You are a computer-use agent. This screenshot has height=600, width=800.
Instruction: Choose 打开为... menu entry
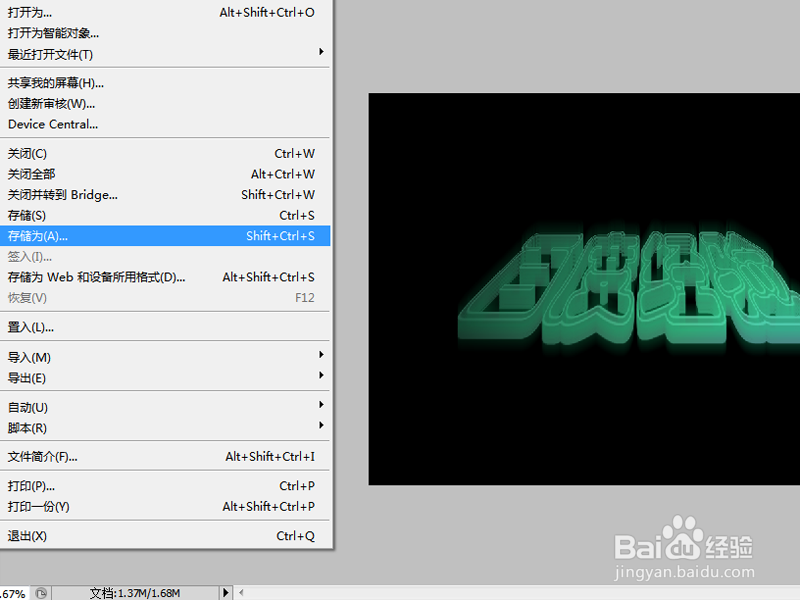165,12
